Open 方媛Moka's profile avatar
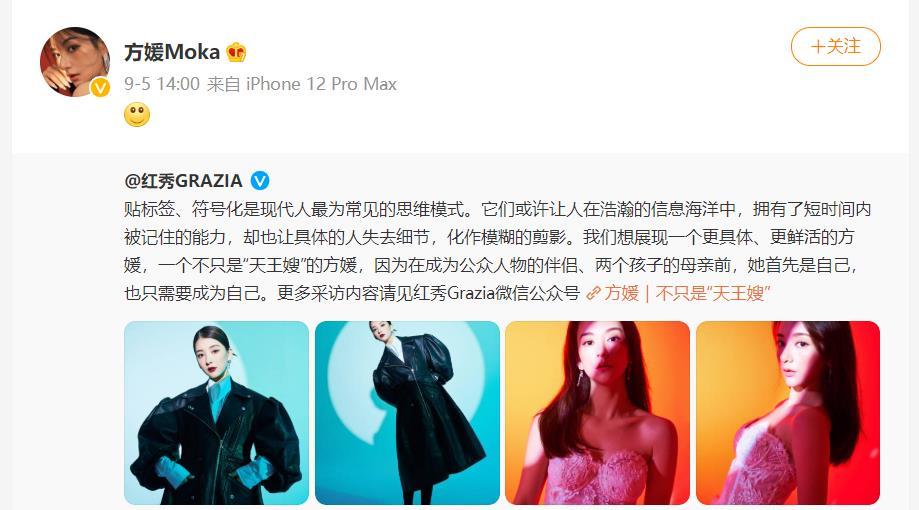The width and height of the screenshot is (919, 510). [x=74, y=62]
